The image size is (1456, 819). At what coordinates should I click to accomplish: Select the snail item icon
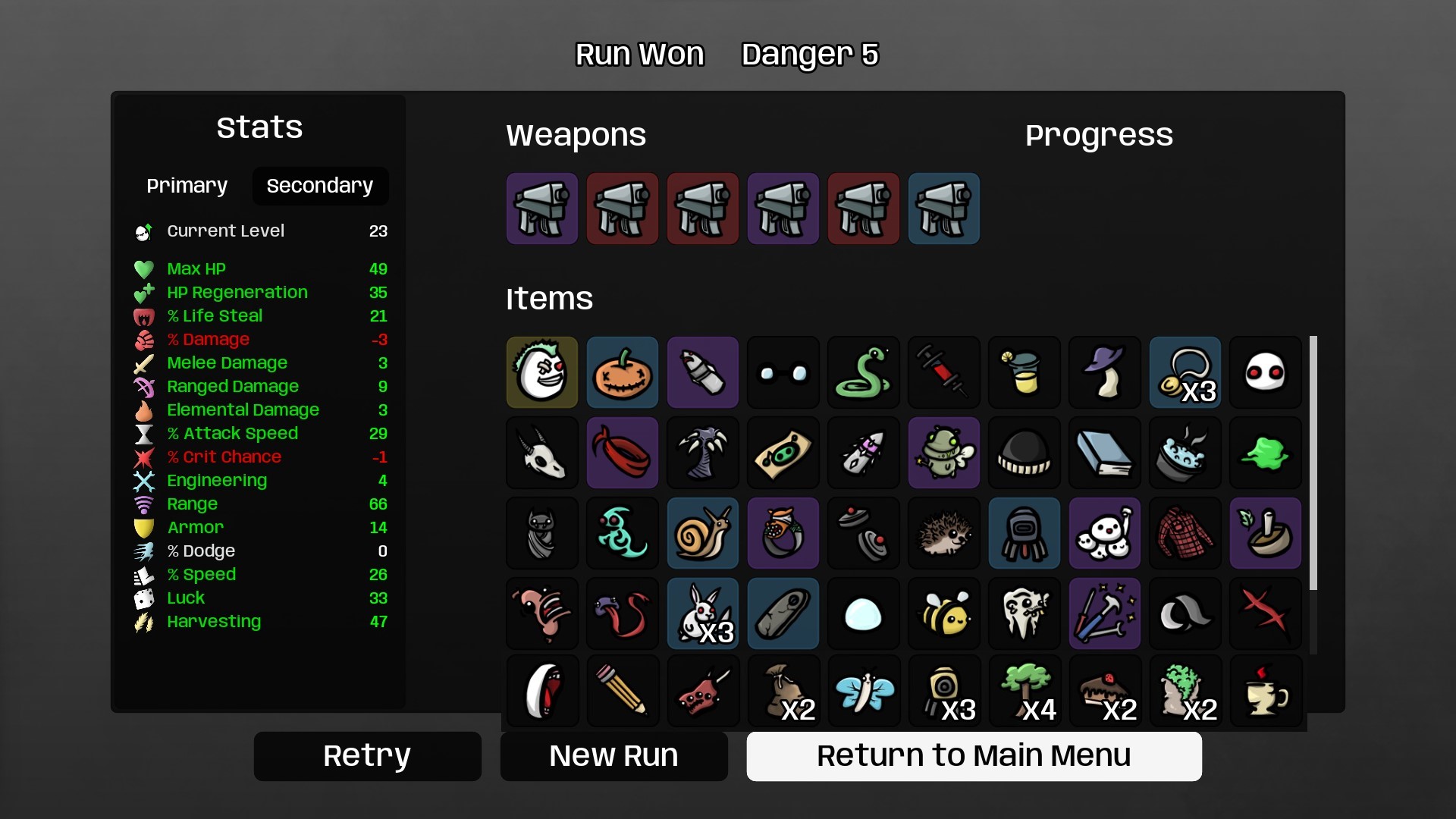pos(702,533)
